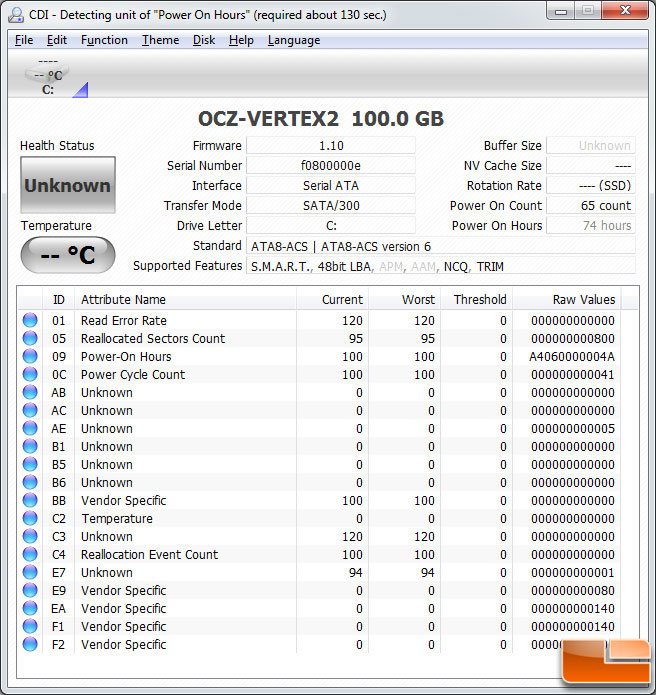Click status orb for attribute EA
Image resolution: width=656 pixels, height=695 pixels.
point(30,608)
